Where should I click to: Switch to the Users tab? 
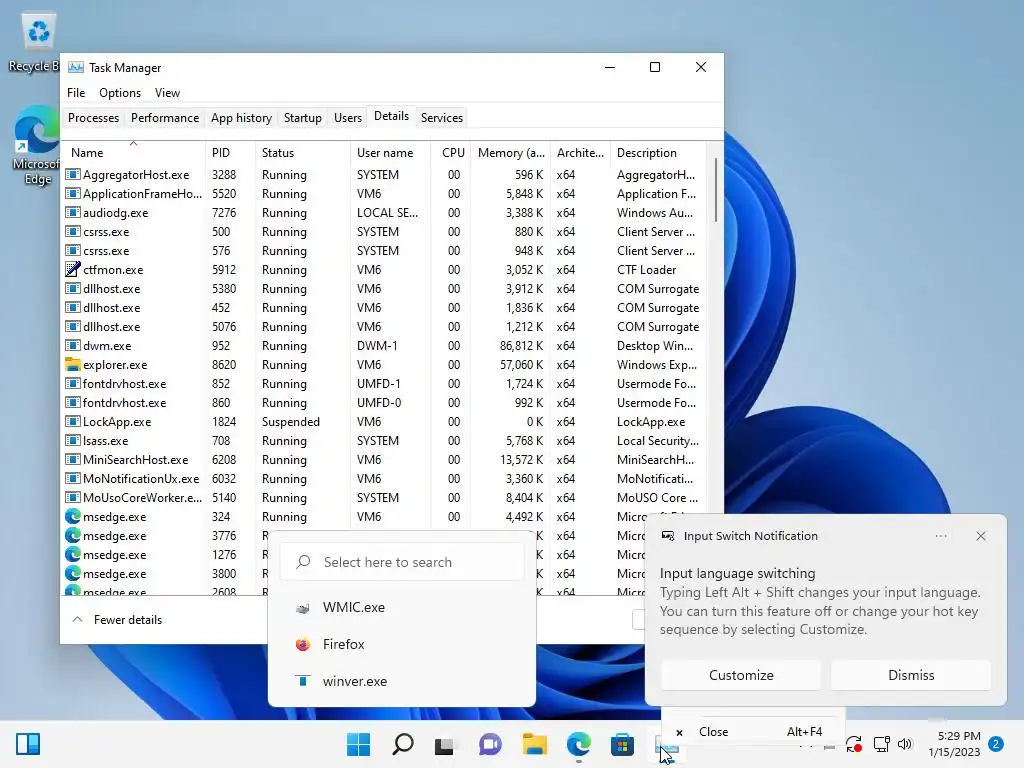coord(347,118)
